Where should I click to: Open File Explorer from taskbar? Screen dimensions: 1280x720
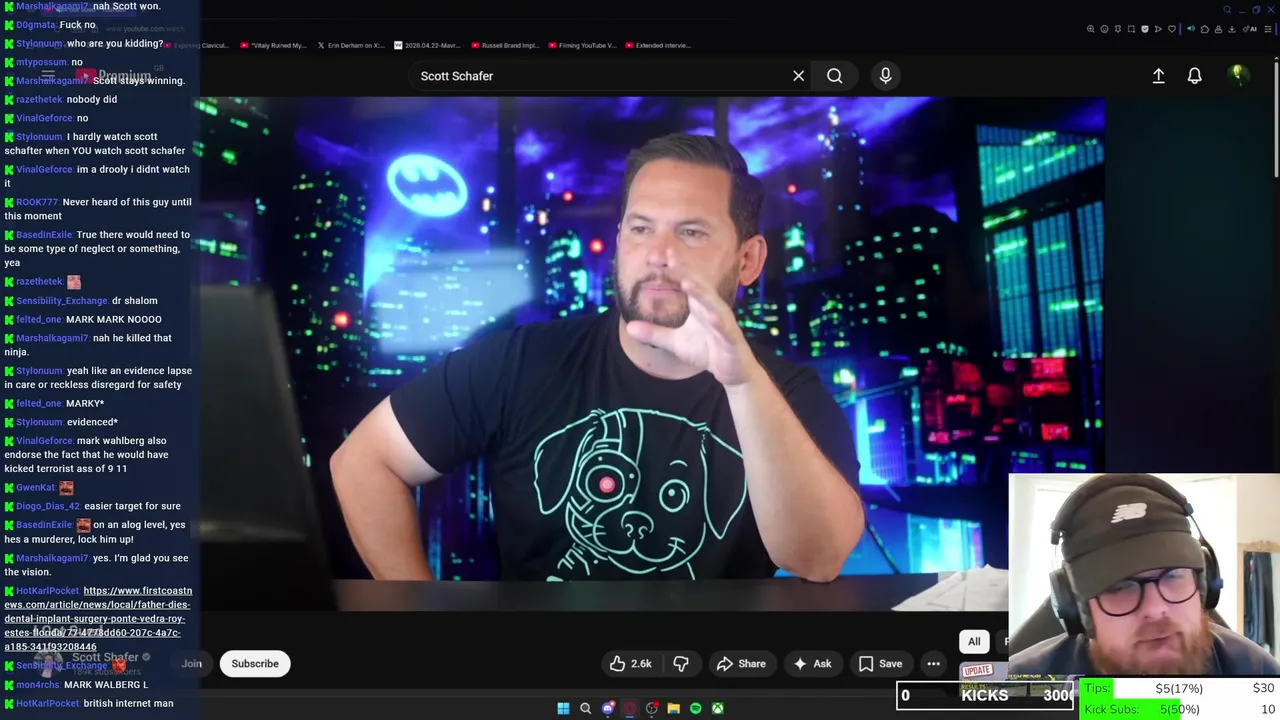(673, 709)
